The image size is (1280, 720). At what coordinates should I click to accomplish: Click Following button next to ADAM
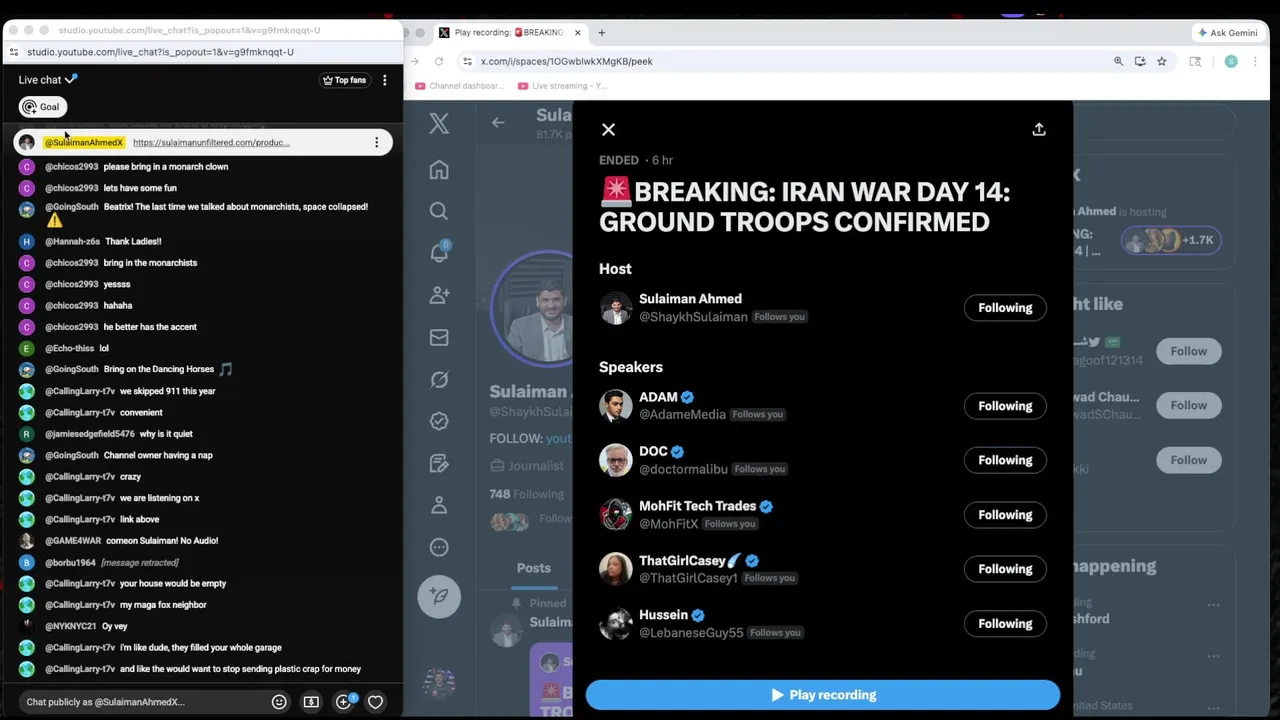pos(1005,406)
